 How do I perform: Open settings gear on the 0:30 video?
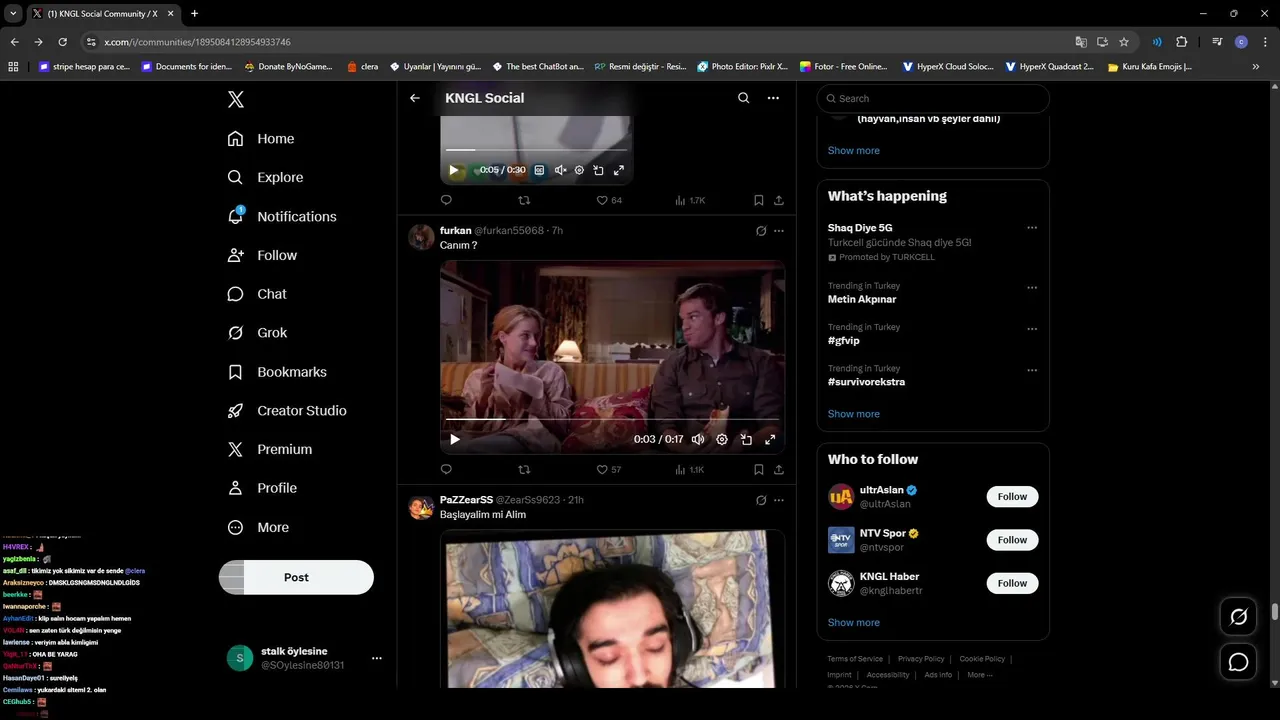(x=579, y=170)
